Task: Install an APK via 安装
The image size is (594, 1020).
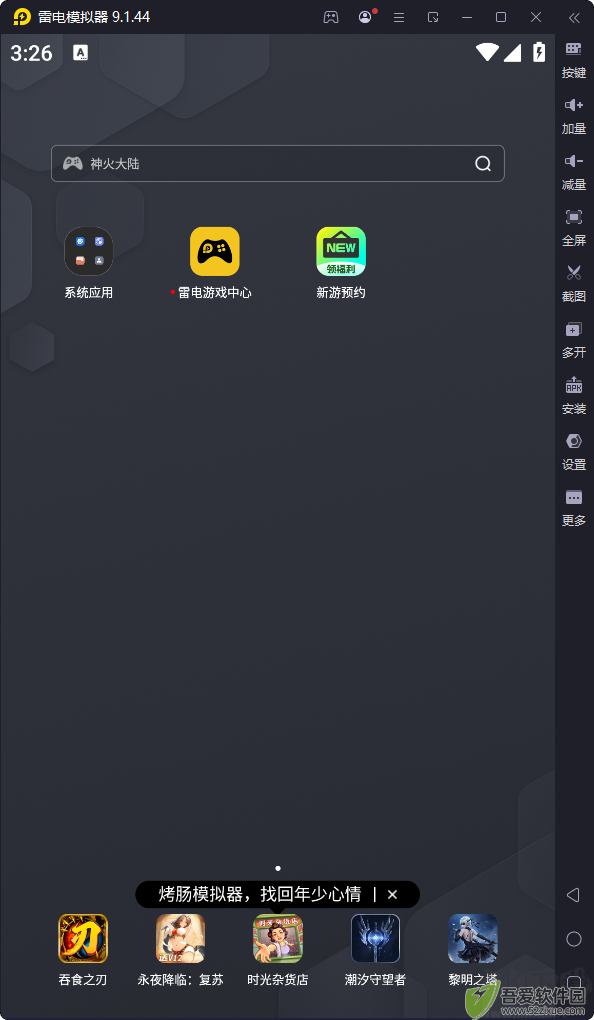Action: (x=573, y=396)
